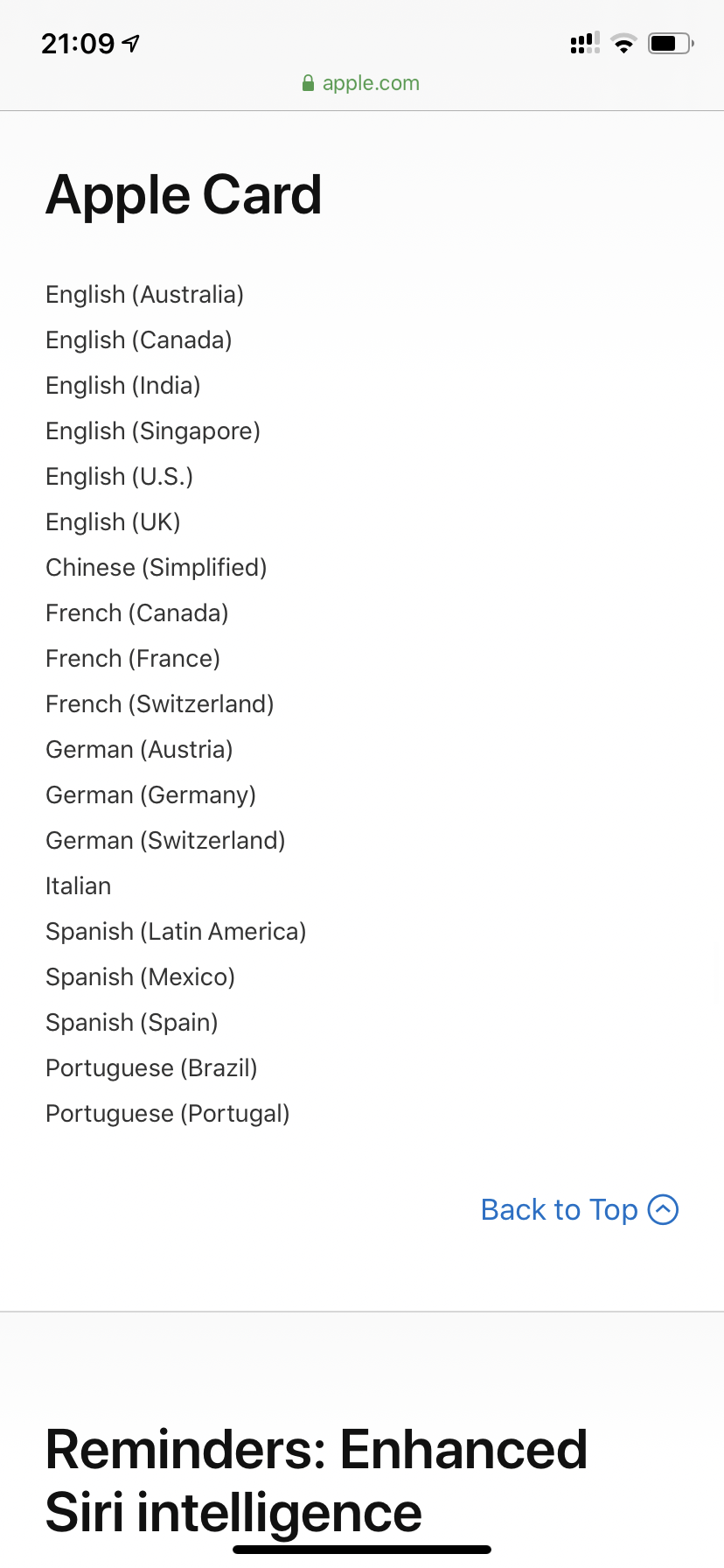Tap the Back to Top arrow icon

click(663, 1209)
